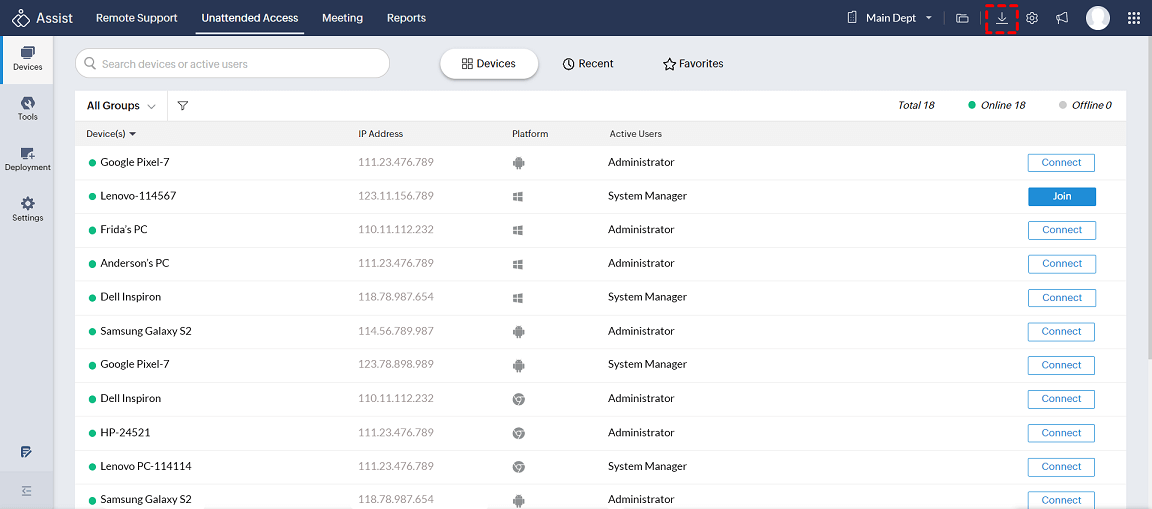1152x509 pixels.
Task: Open the settings gear in header
Action: (x=1032, y=18)
